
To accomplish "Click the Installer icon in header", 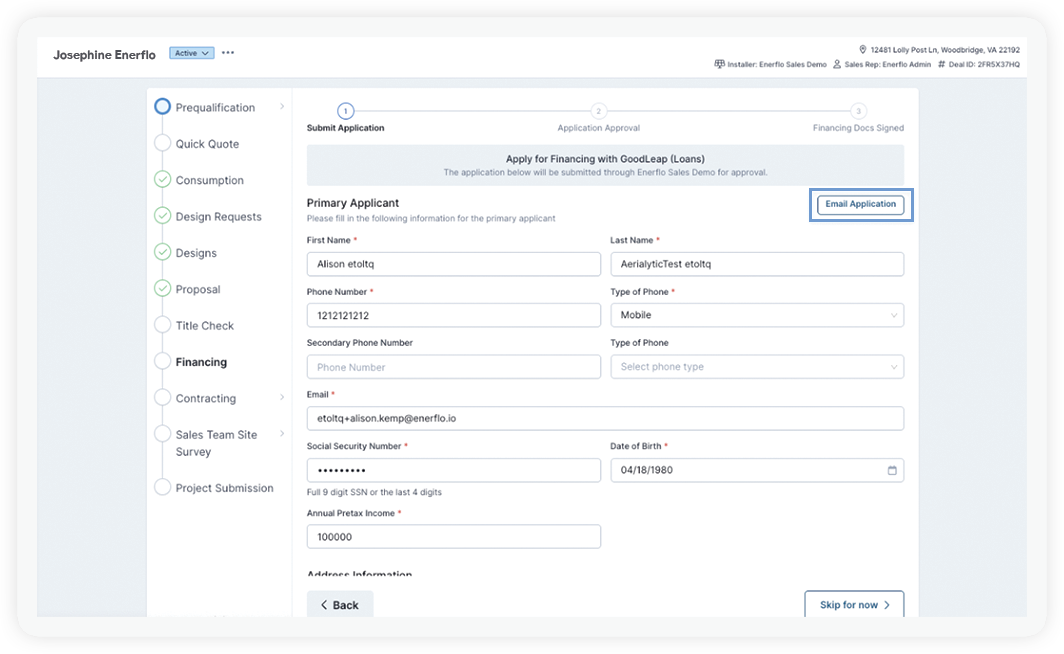I will tap(719, 64).
